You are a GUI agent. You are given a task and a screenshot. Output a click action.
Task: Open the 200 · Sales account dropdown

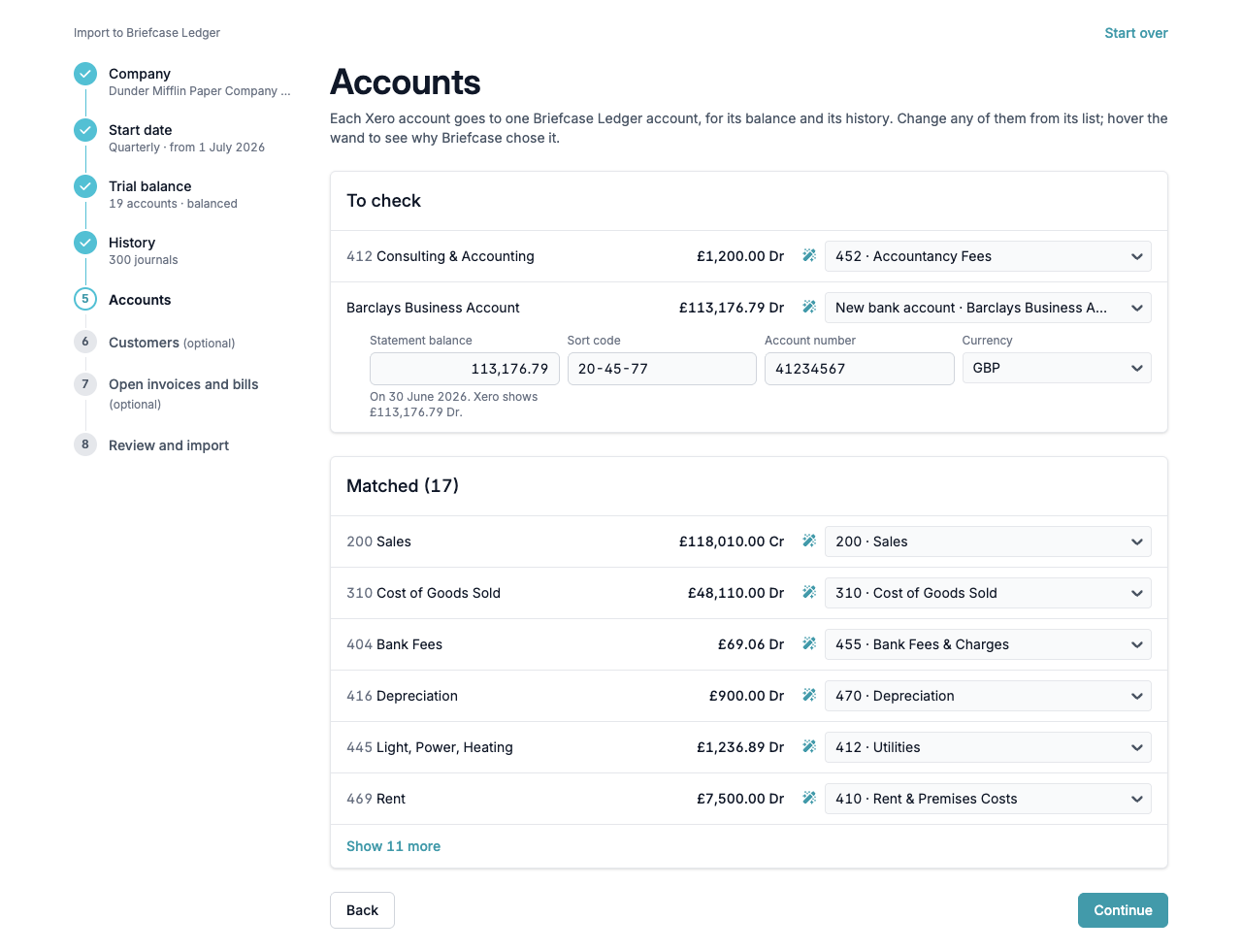tap(988, 542)
